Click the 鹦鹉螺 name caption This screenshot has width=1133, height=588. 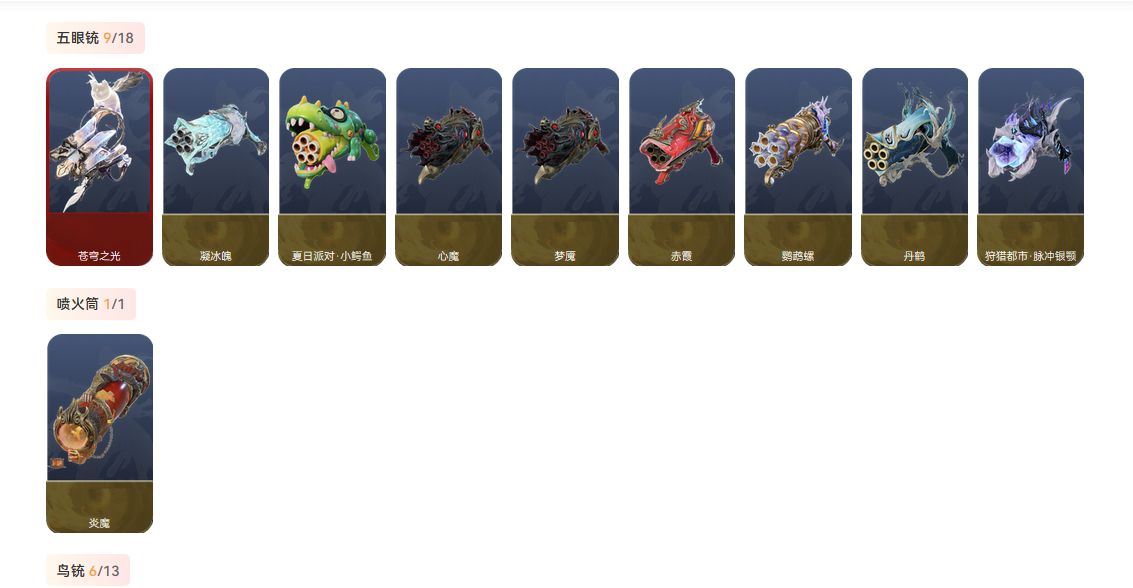pyautogui.click(x=798, y=256)
